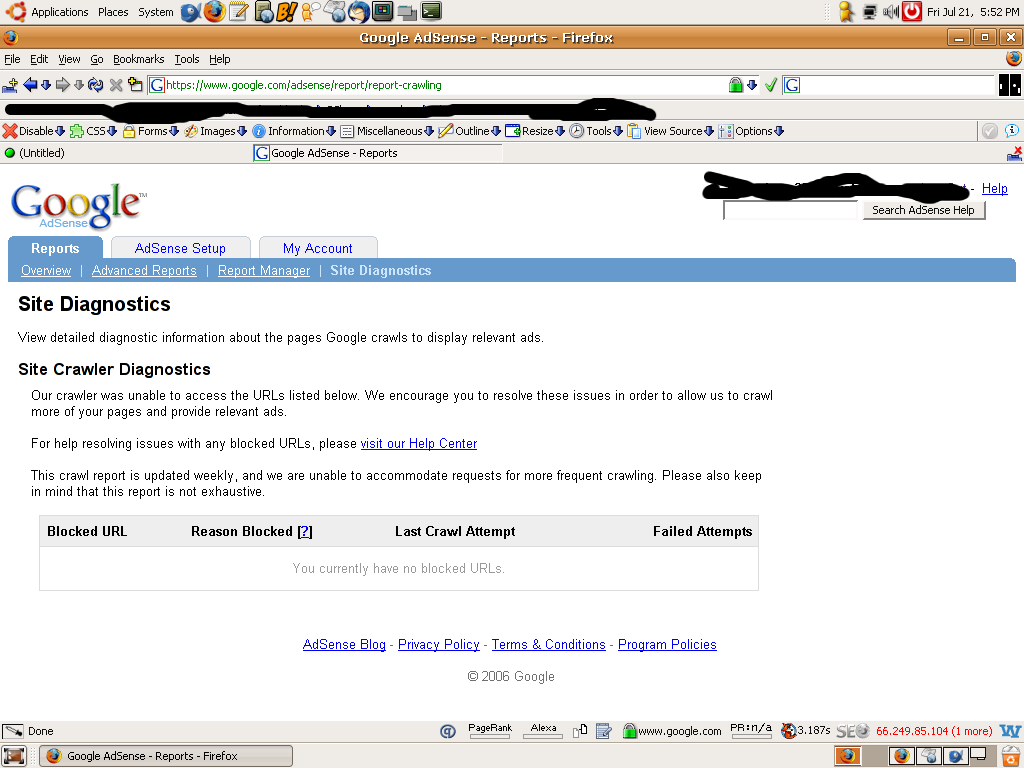This screenshot has width=1024, height=768.
Task: Open the CSS dropdown menu
Action: pos(93,131)
